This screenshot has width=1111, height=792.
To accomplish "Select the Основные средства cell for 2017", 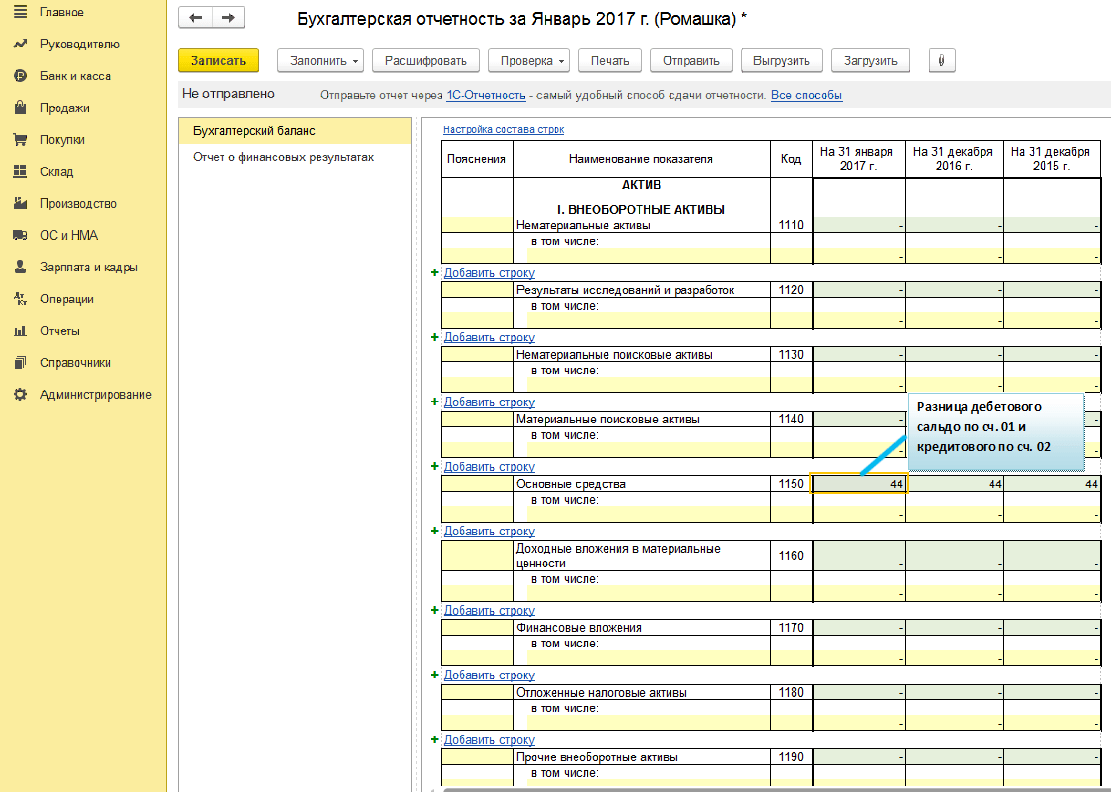I will pyautogui.click(x=858, y=484).
